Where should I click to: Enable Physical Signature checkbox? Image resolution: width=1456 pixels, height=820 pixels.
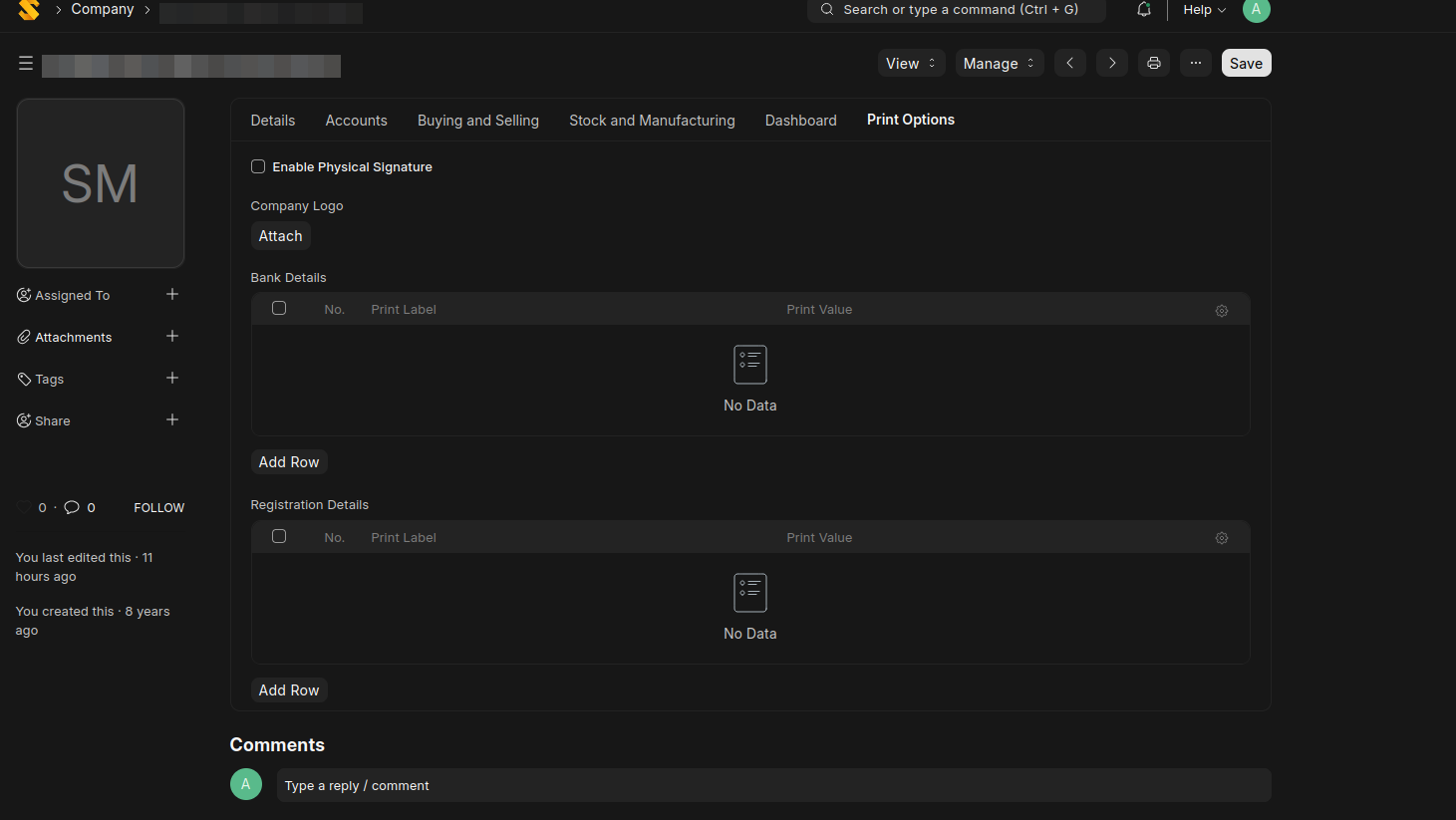(x=258, y=166)
